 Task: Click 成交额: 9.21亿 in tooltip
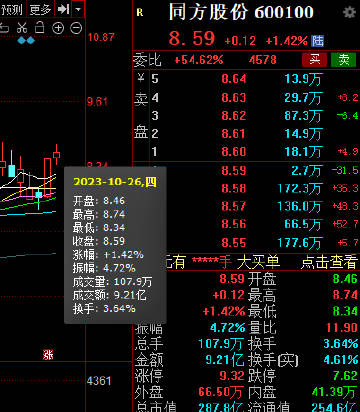pos(110,295)
